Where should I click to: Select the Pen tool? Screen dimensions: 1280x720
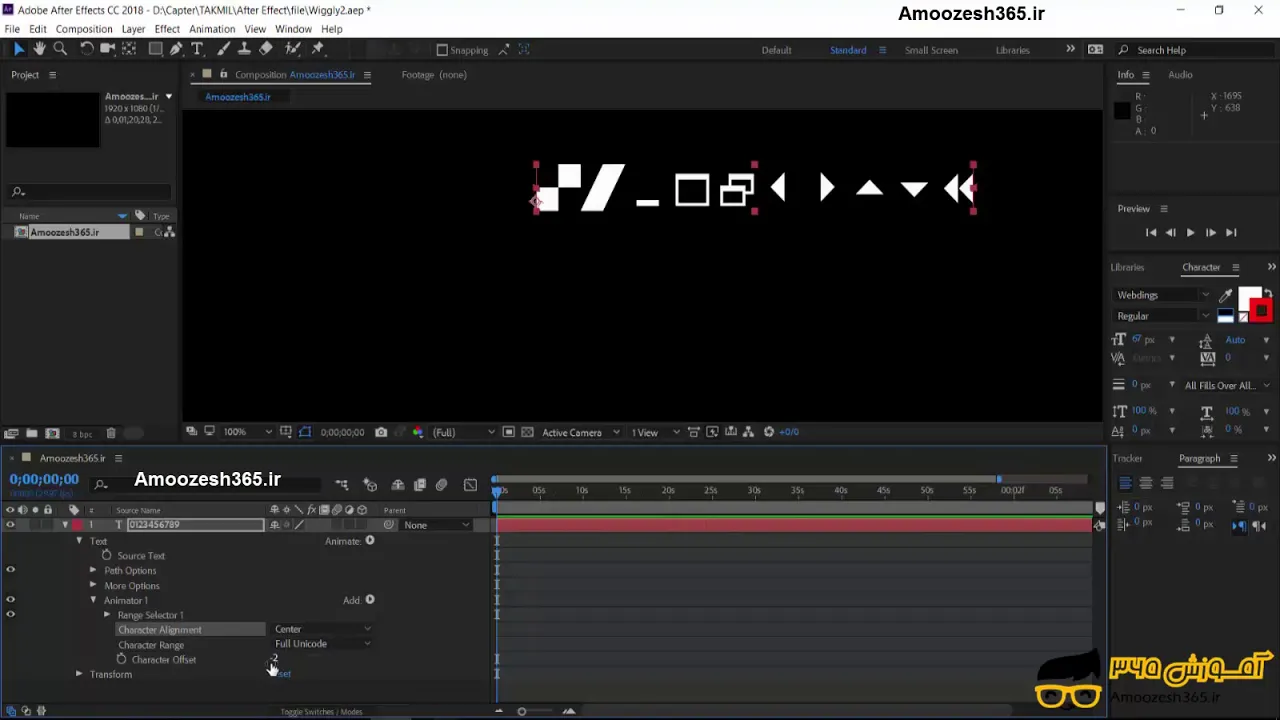pos(176,48)
